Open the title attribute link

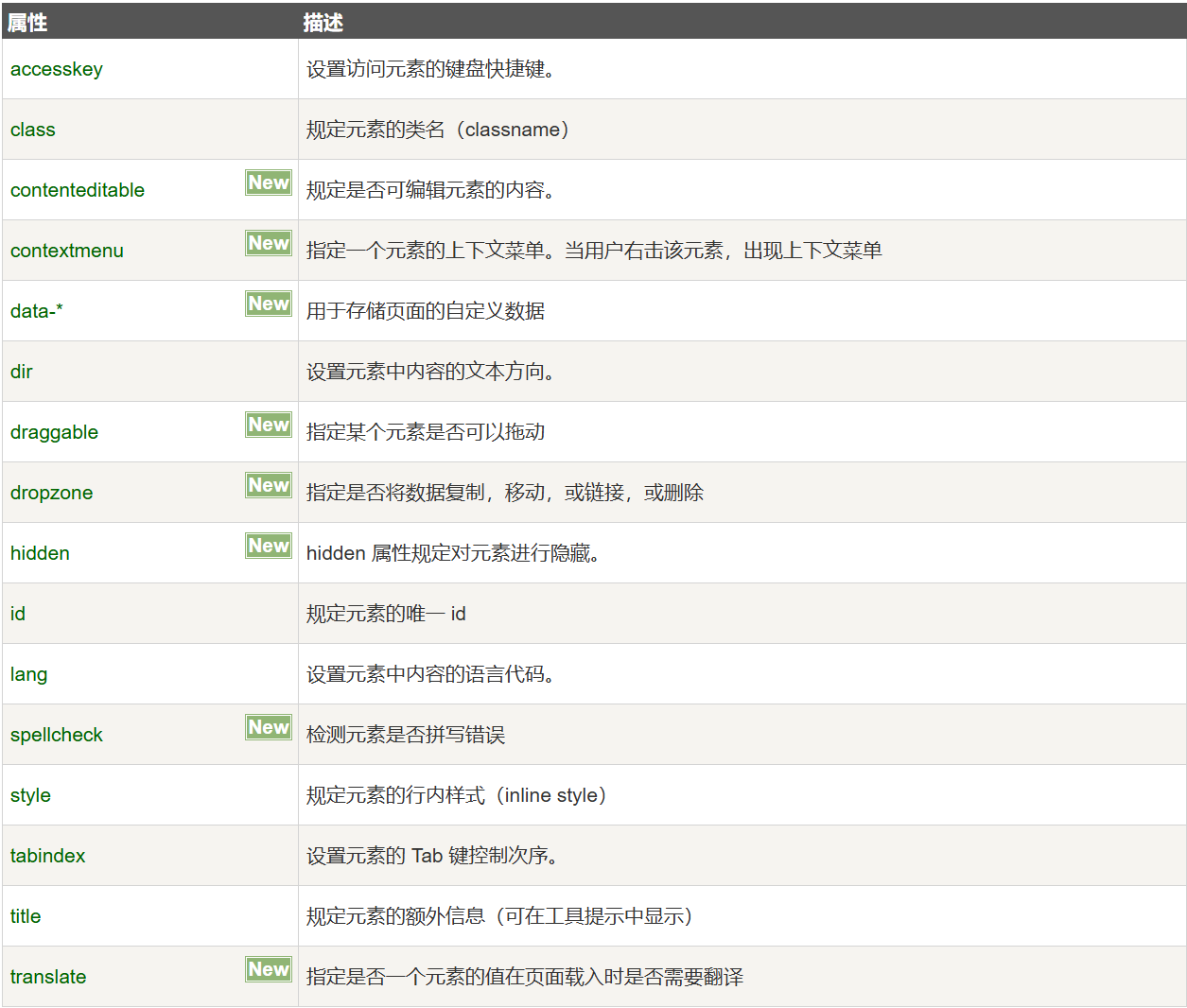click(x=26, y=916)
